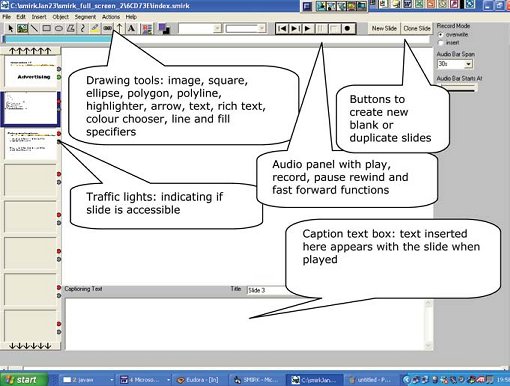Viewport: 510px width, 386px height.
Task: Open the Actions menu
Action: (x=111, y=17)
